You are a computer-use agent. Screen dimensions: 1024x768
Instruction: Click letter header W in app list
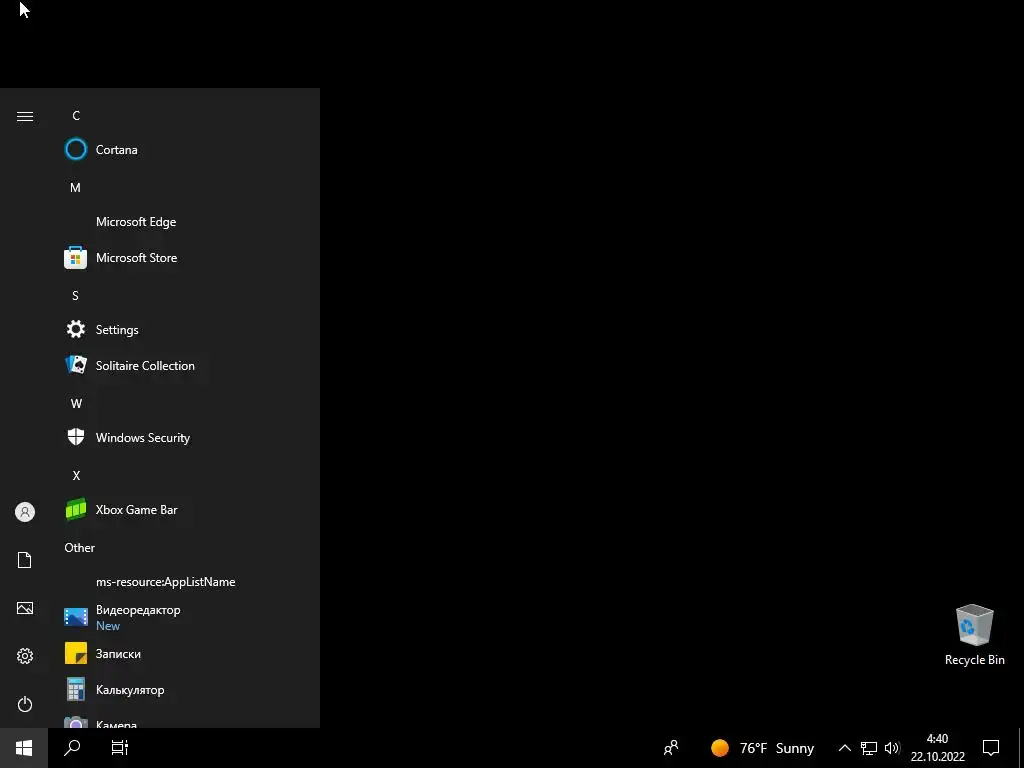point(76,404)
